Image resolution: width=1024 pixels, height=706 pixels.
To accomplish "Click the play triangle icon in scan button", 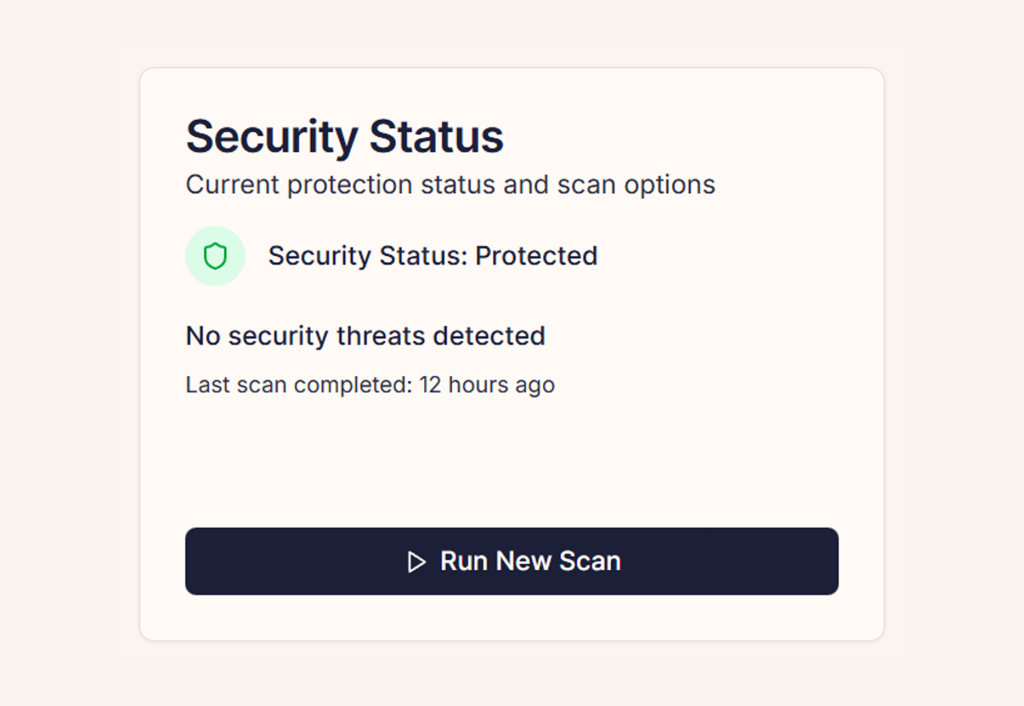I will pyautogui.click(x=417, y=562).
